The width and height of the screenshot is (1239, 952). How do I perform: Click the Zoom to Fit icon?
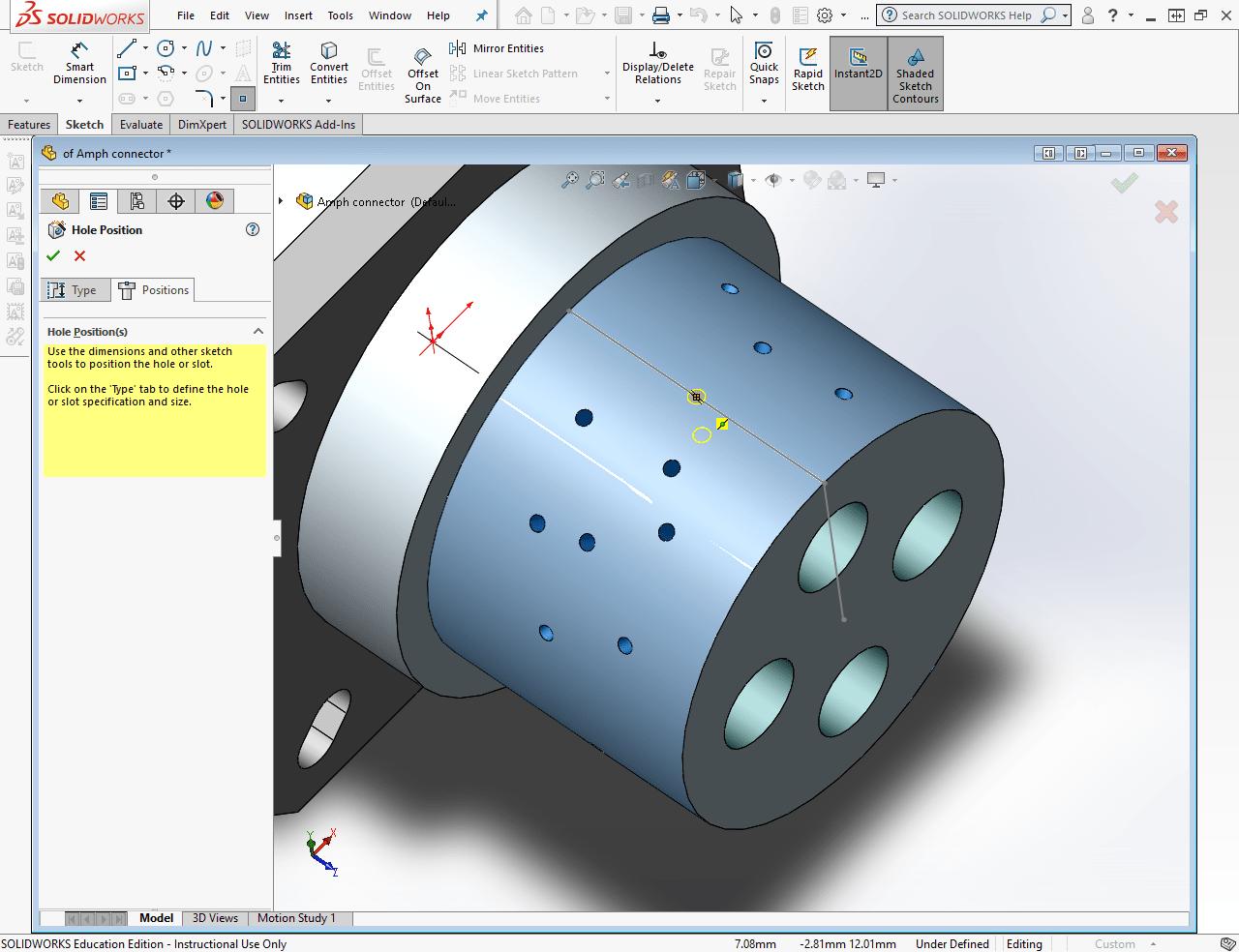click(568, 180)
